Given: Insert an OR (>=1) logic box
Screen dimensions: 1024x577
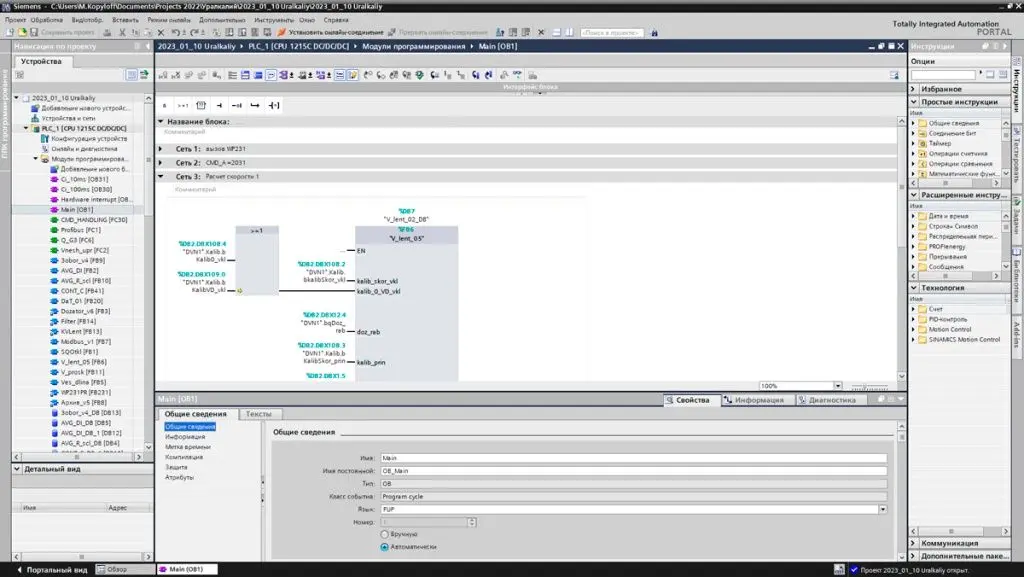Looking at the screenshot, I should click(183, 105).
